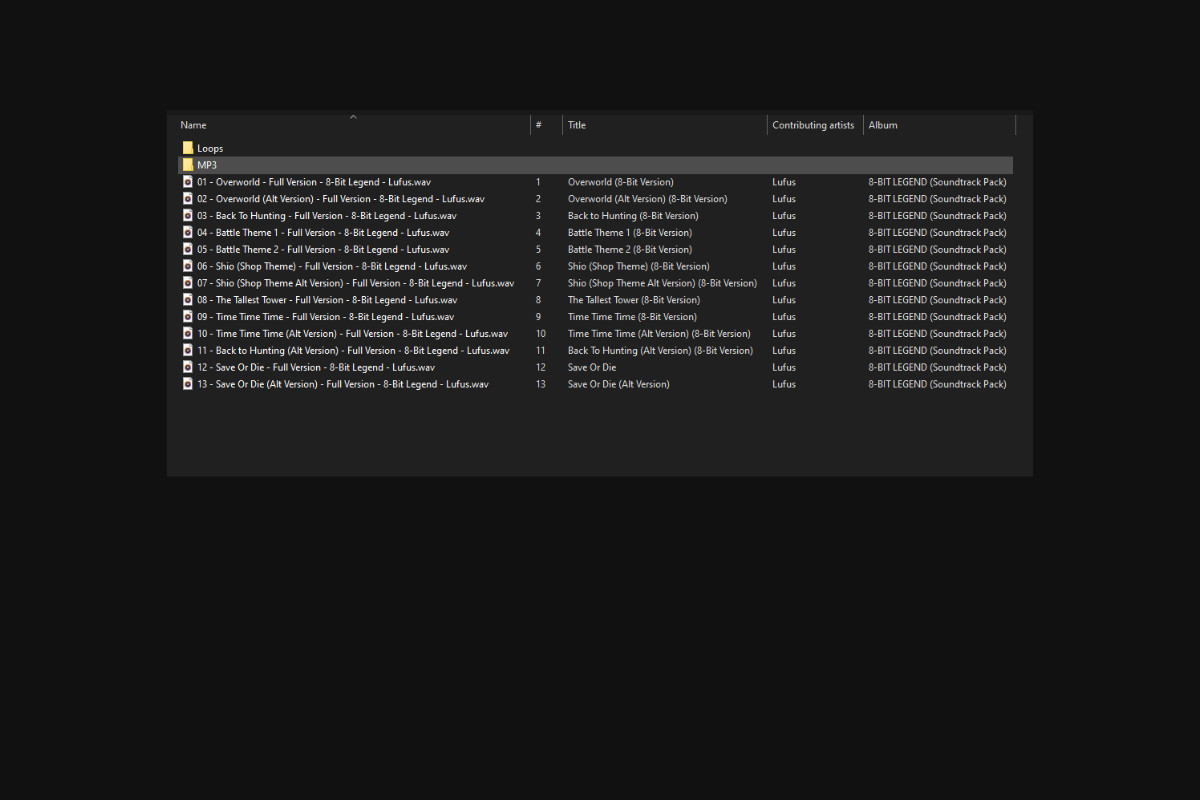1200x800 pixels.
Task: Click the file icon for 12 - Save Or Die
Action: [188, 367]
